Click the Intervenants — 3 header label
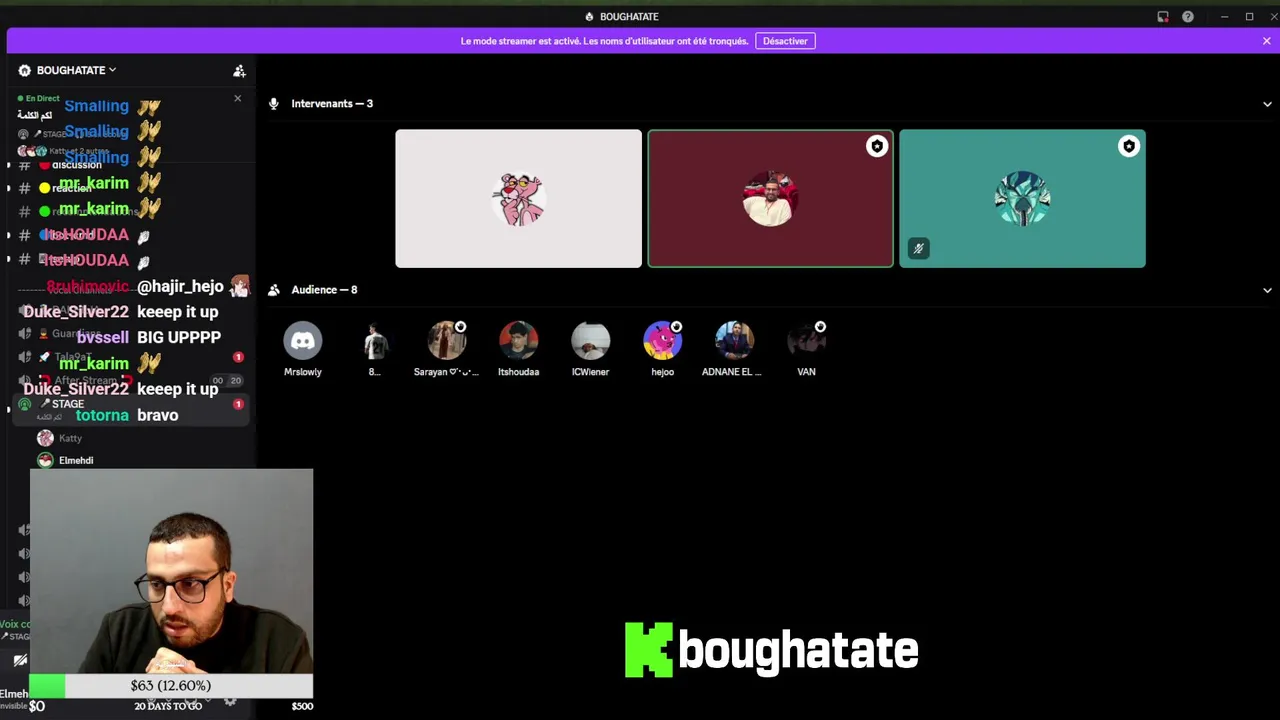This screenshot has height=720, width=1280. point(332,104)
